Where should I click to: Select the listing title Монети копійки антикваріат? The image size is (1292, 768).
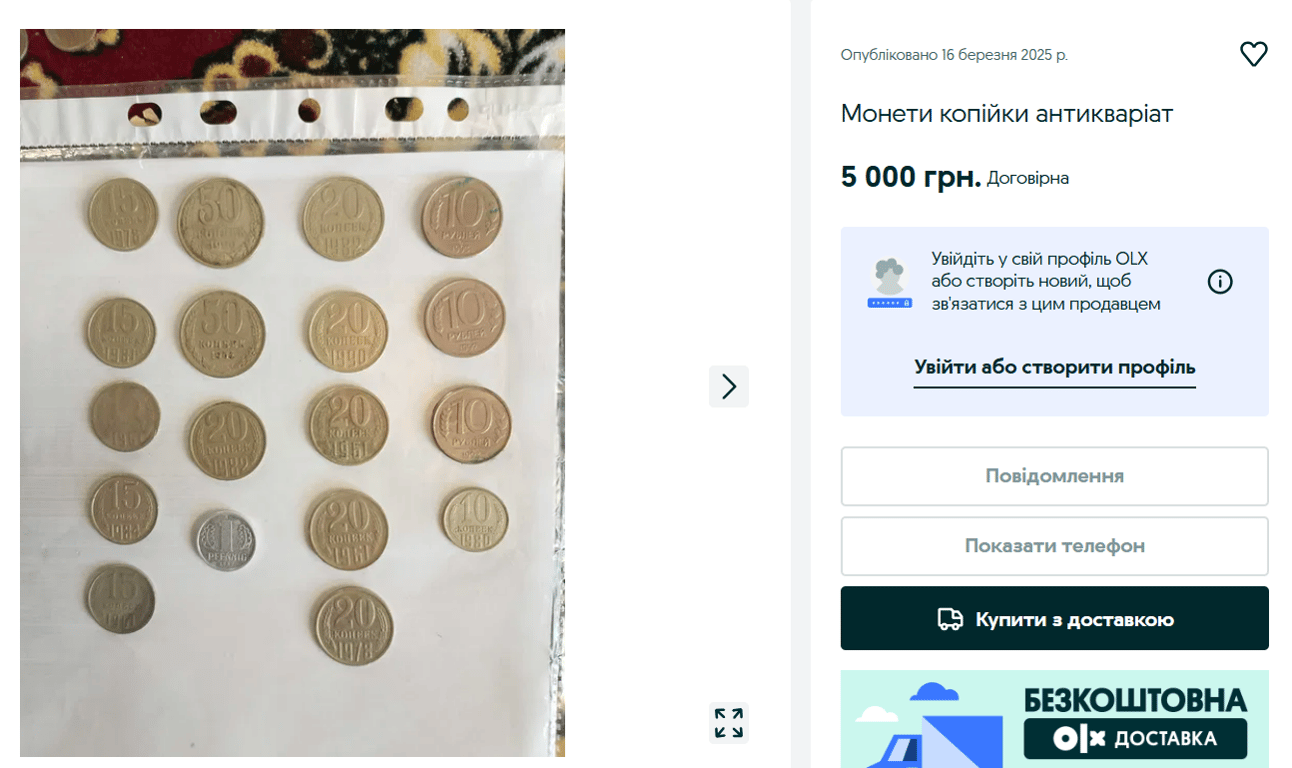tap(1006, 113)
